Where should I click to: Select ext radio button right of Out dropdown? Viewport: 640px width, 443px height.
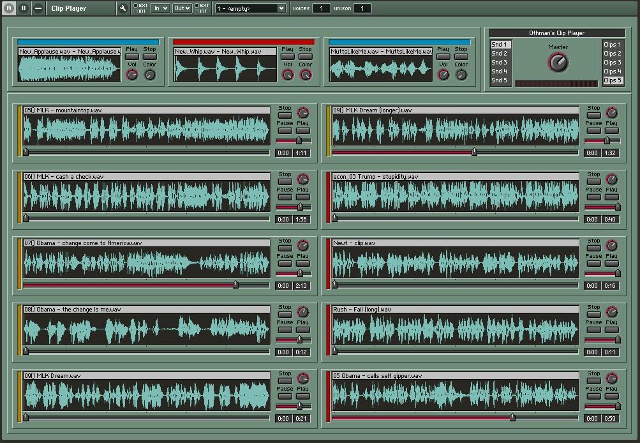196,5
